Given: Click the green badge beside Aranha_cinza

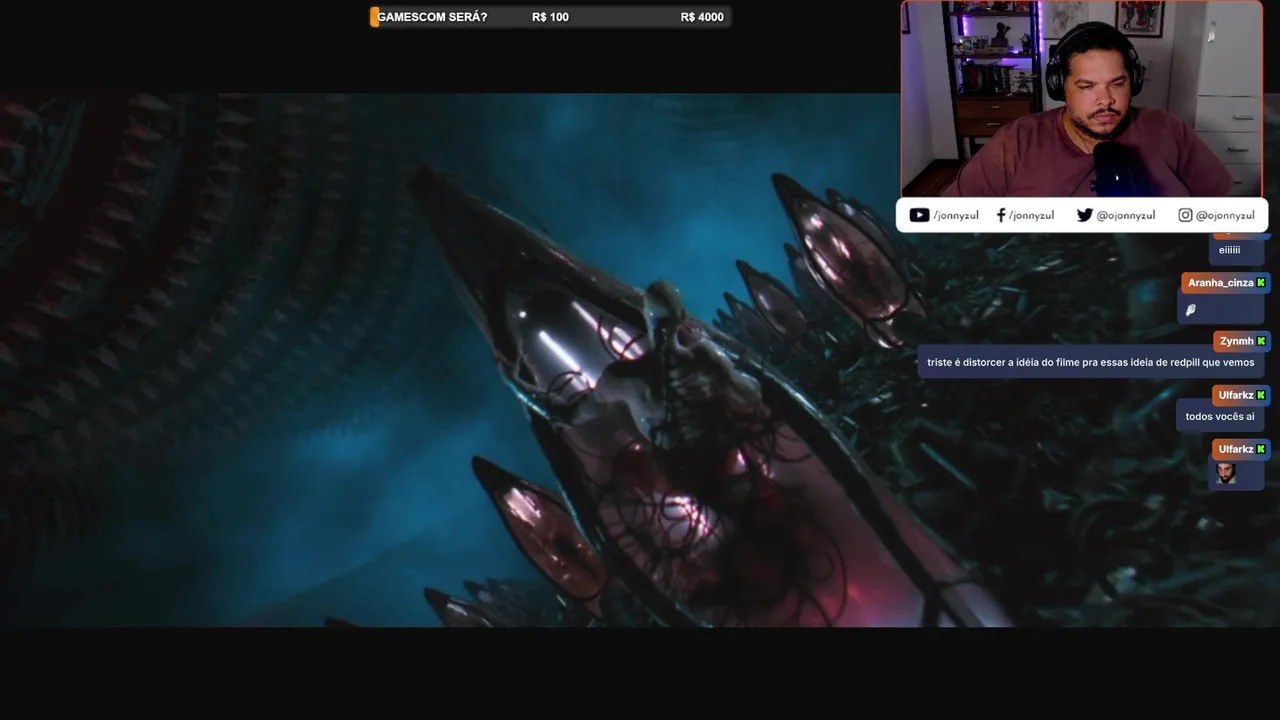Looking at the screenshot, I should tap(1261, 283).
